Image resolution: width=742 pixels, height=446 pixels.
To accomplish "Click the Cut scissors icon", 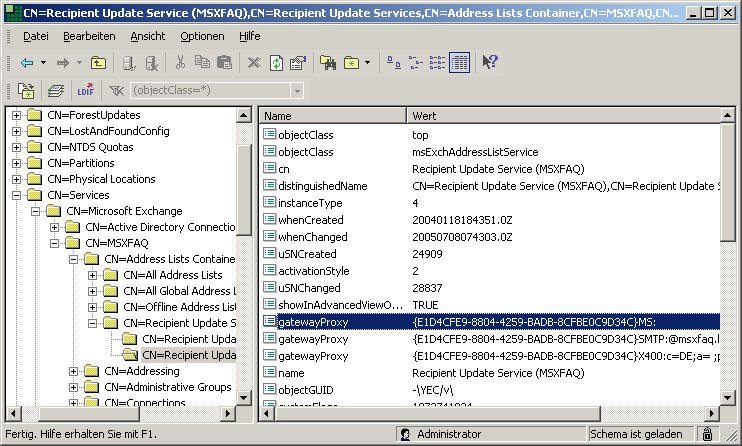I will coord(180,62).
